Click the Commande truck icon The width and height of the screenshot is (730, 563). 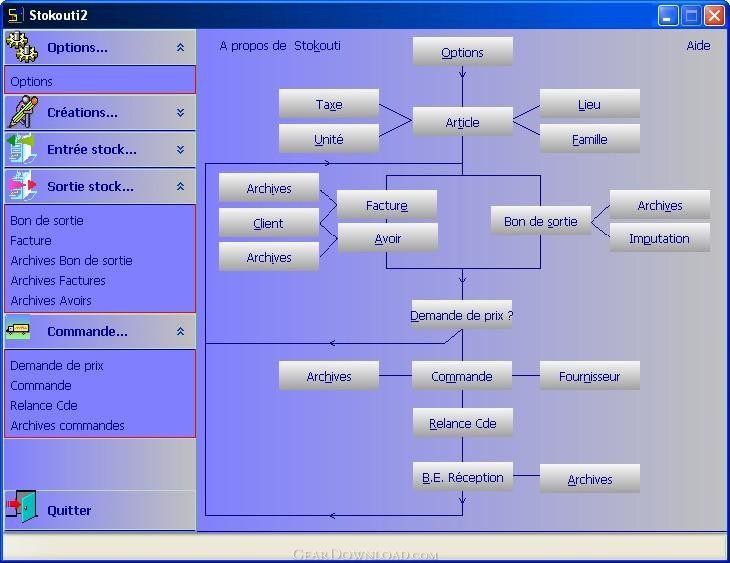click(x=18, y=330)
